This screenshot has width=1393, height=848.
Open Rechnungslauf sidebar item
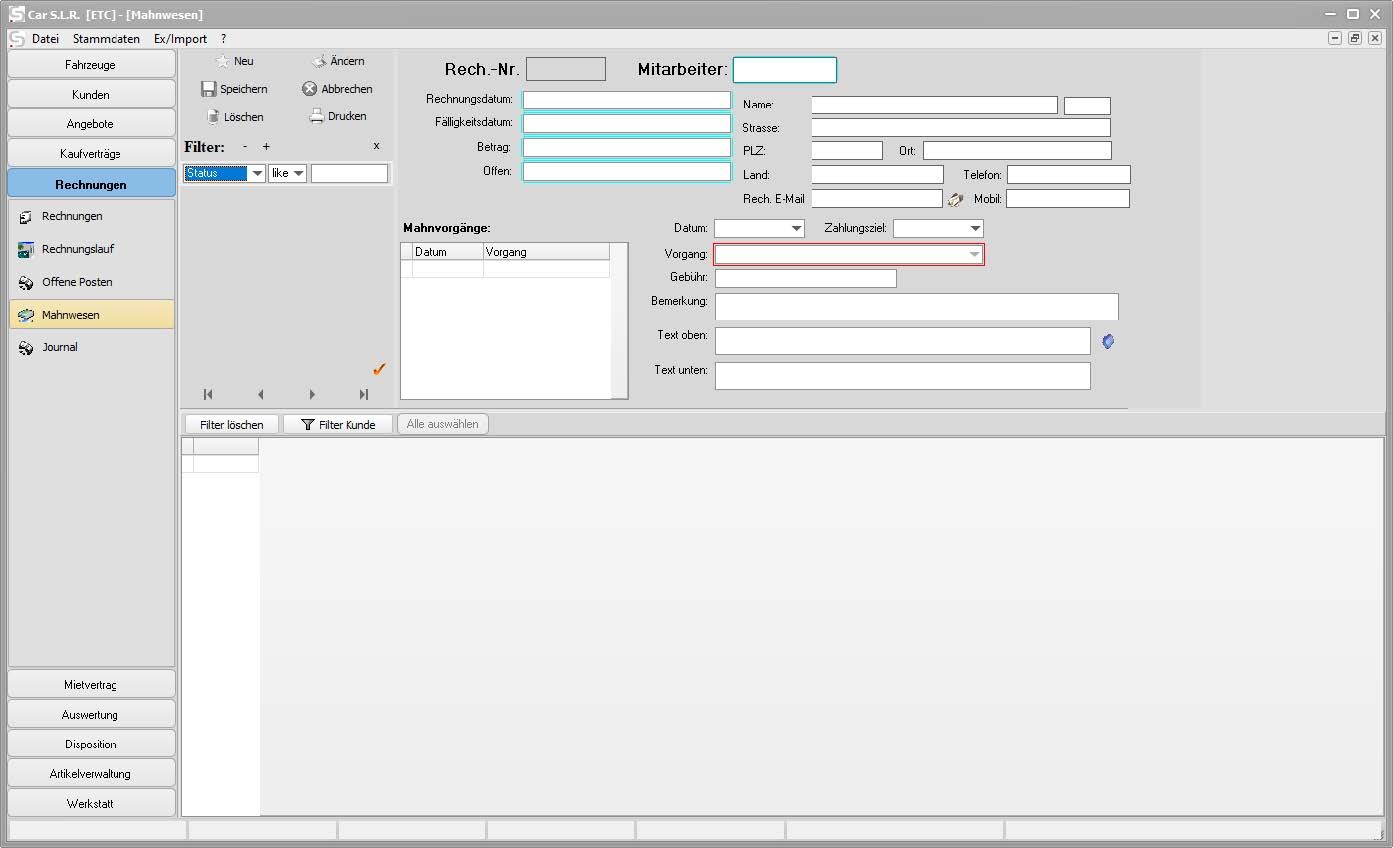click(92, 249)
